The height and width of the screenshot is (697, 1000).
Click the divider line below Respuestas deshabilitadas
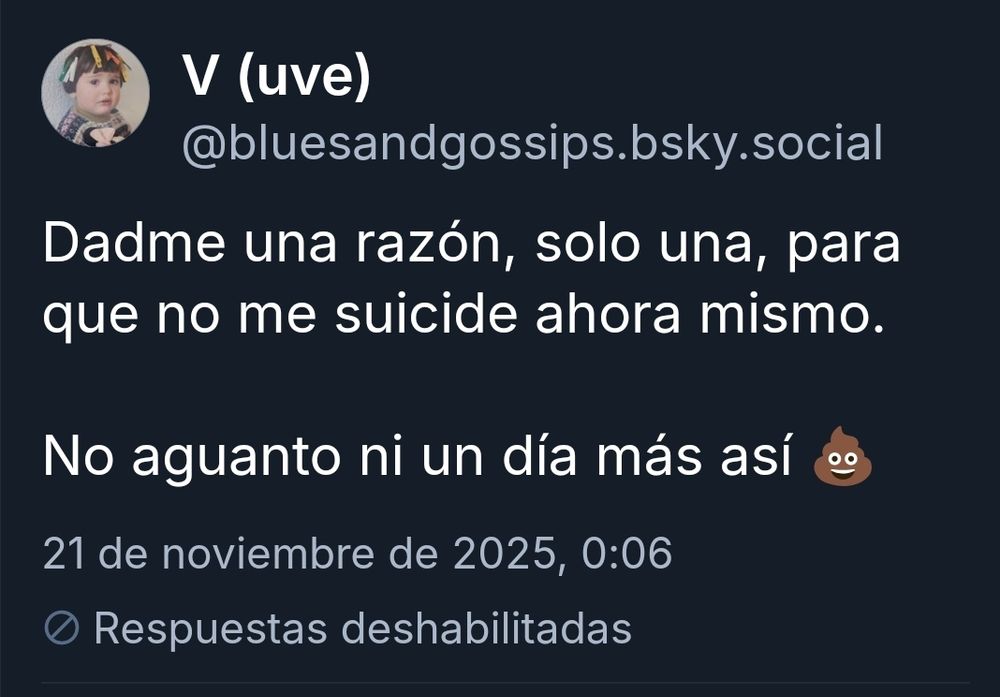(506, 683)
